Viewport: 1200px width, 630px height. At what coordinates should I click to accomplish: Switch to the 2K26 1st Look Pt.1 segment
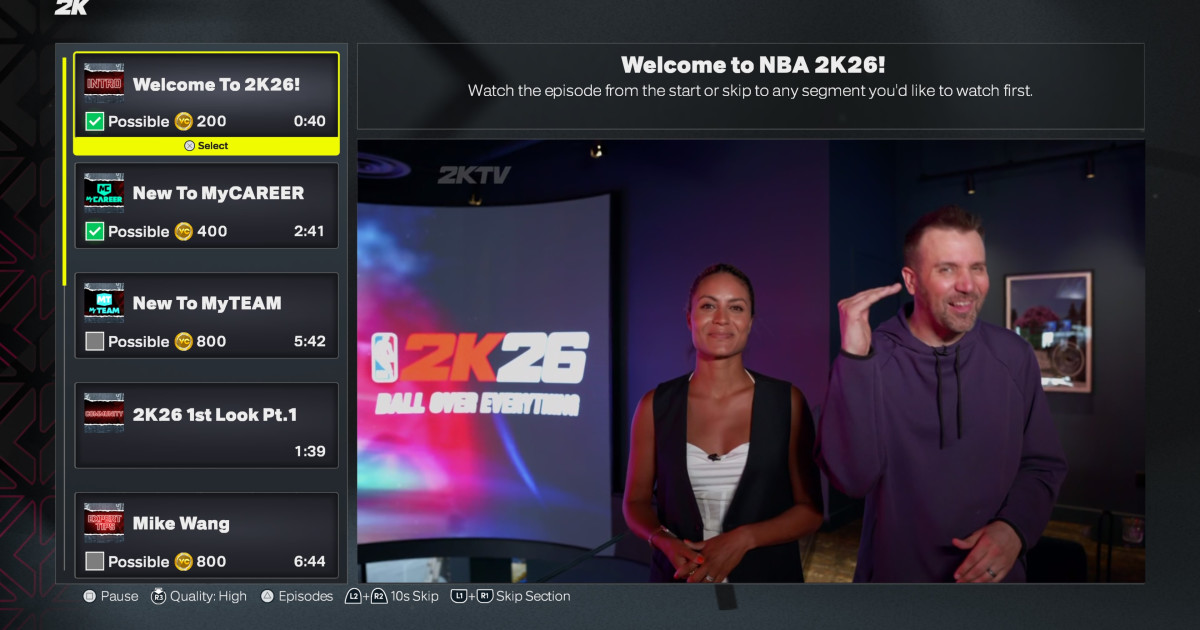(206, 425)
